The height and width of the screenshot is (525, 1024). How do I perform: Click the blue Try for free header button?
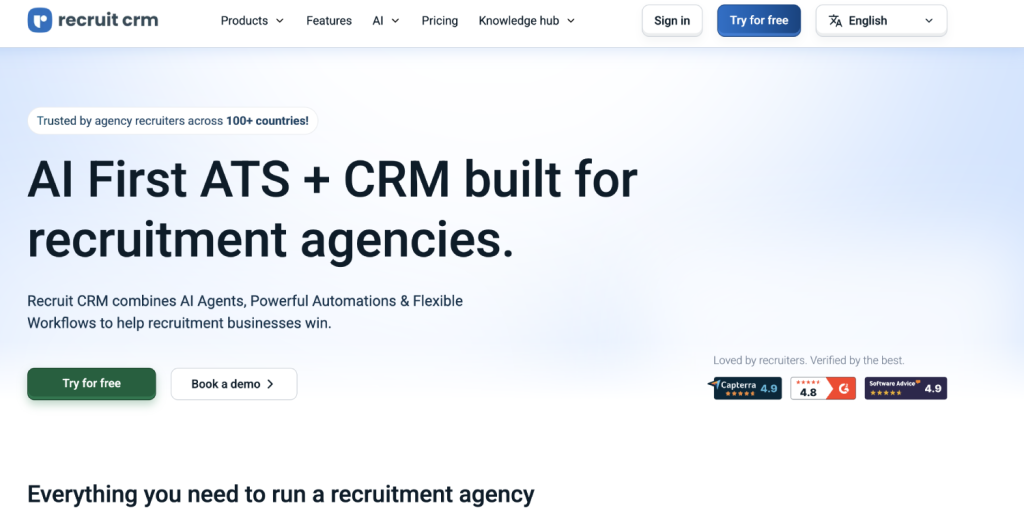click(x=759, y=20)
